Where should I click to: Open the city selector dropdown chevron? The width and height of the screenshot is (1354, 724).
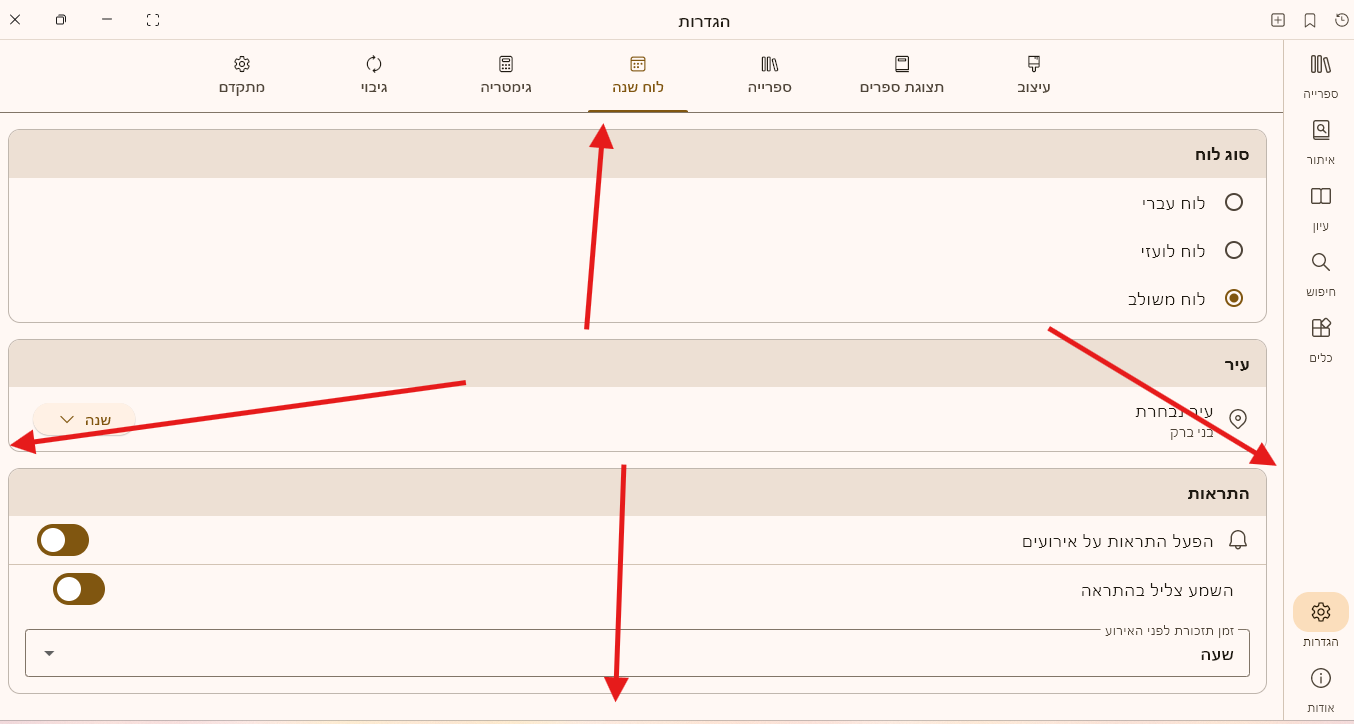coord(67,420)
